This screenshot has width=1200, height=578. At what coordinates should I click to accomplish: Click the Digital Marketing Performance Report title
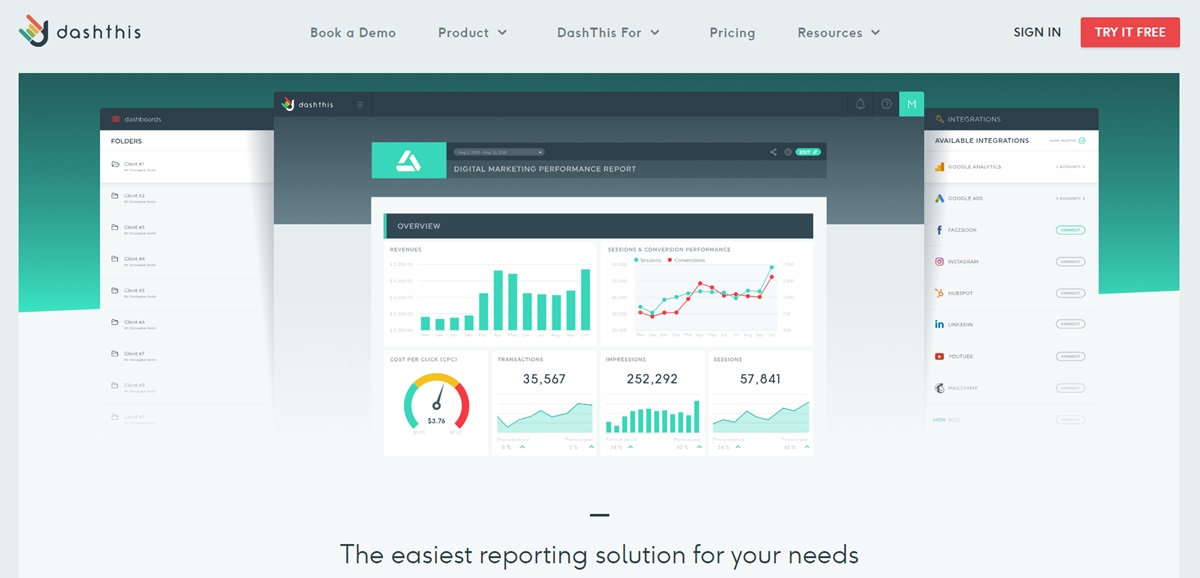[x=545, y=169]
